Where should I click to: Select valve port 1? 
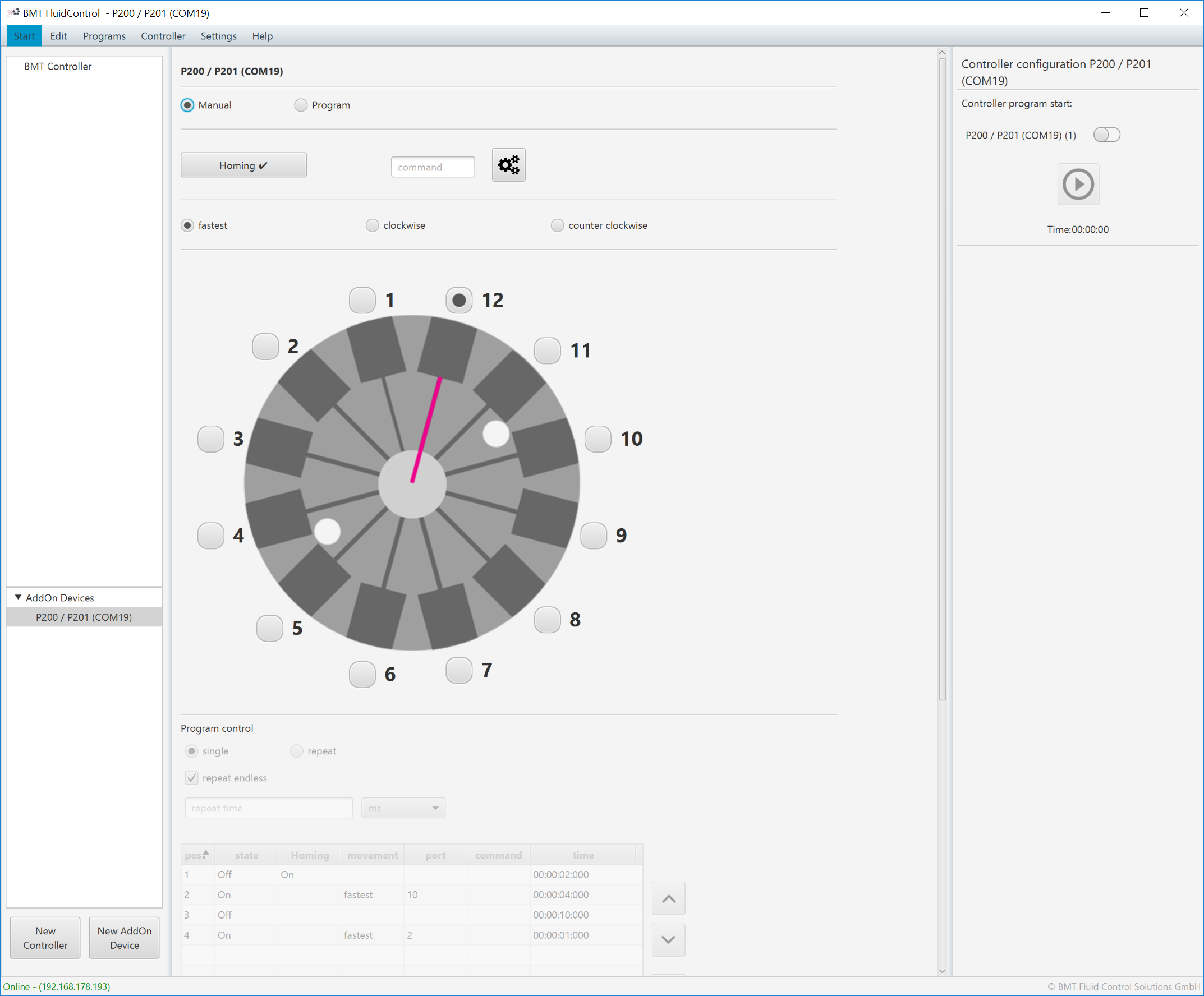(362, 300)
